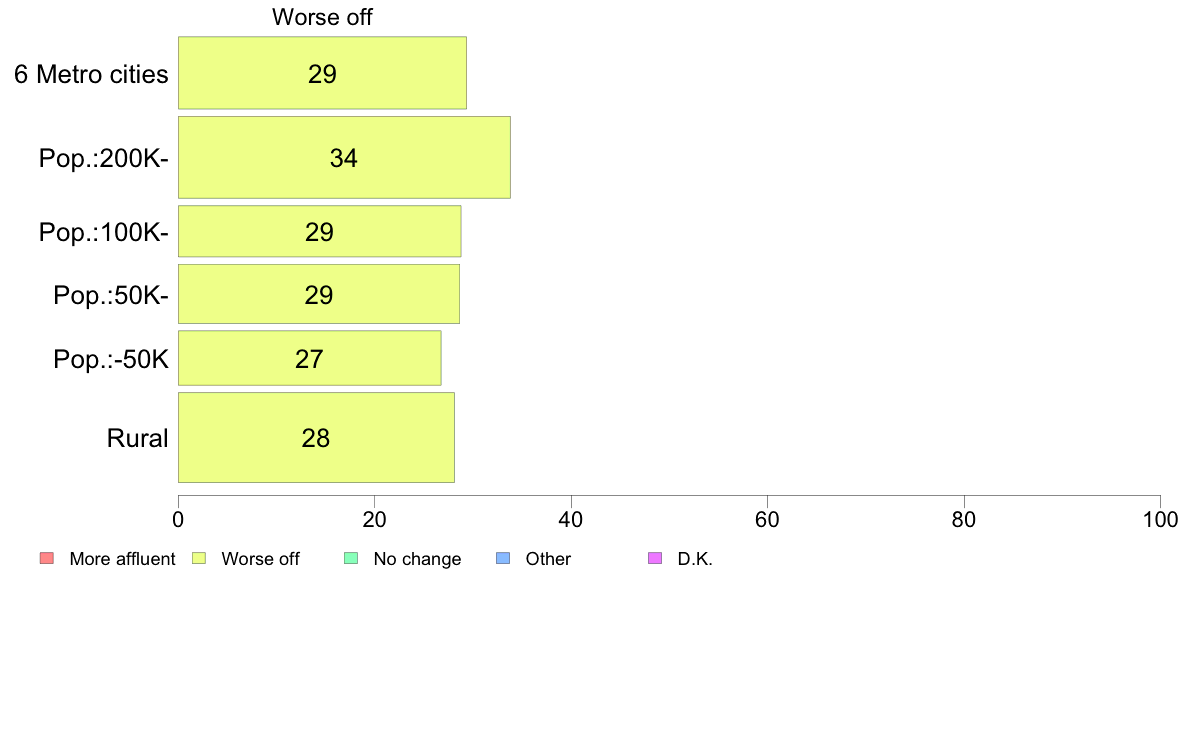1188x736 pixels.
Task: Select the Pop.:200K- bar showing 34
Action: 344,158
